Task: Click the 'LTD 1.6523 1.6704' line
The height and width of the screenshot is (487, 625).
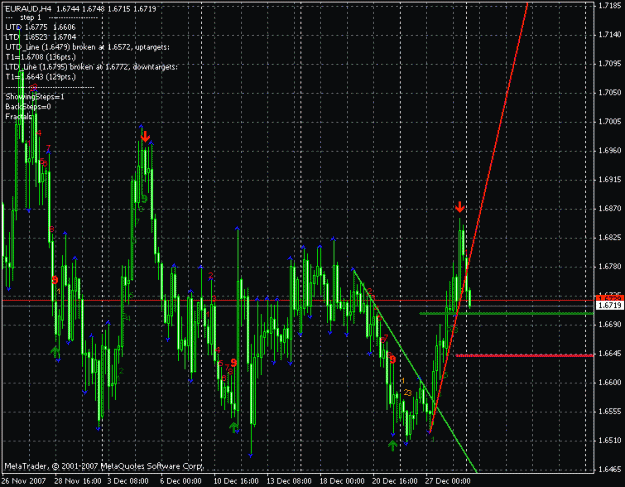Action: pos(40,37)
